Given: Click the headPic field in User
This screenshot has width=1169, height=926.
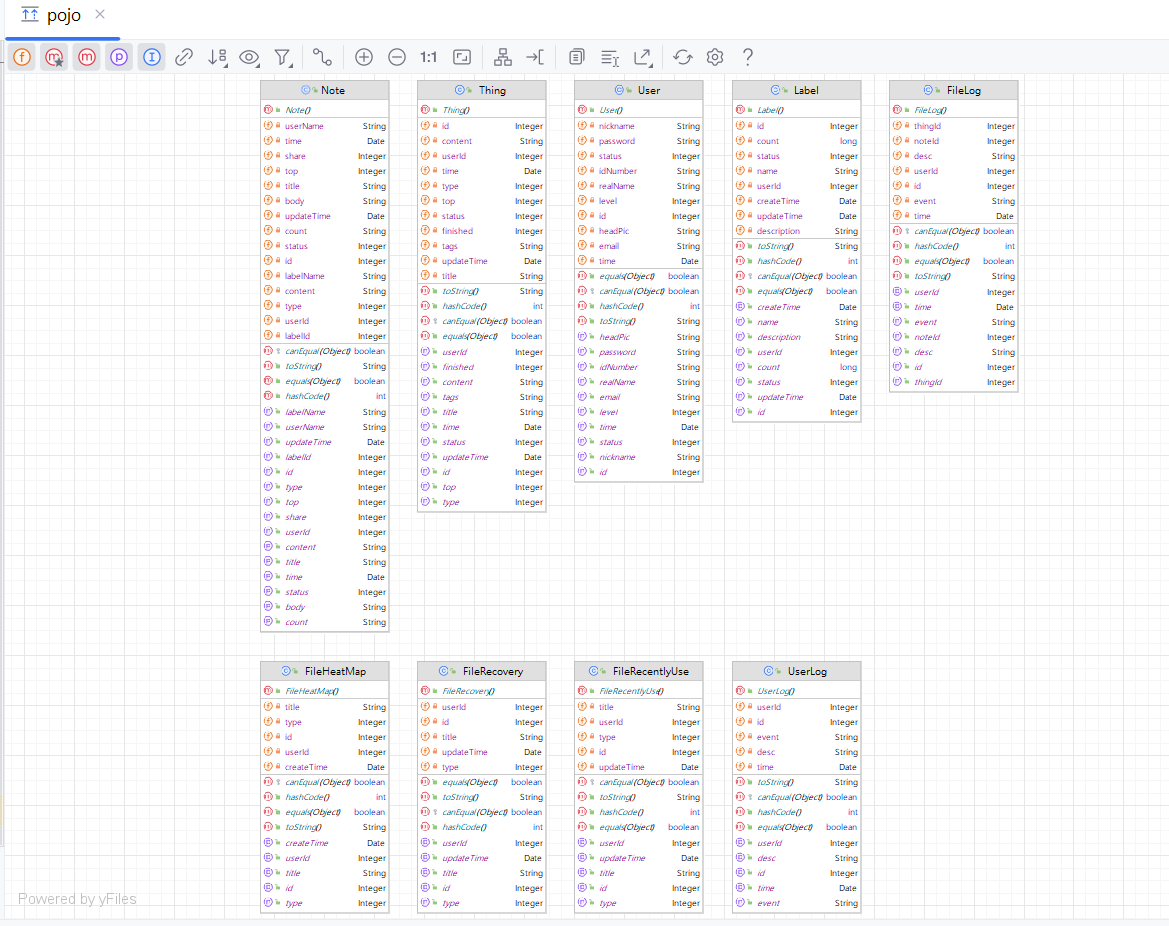Looking at the screenshot, I should [638, 231].
